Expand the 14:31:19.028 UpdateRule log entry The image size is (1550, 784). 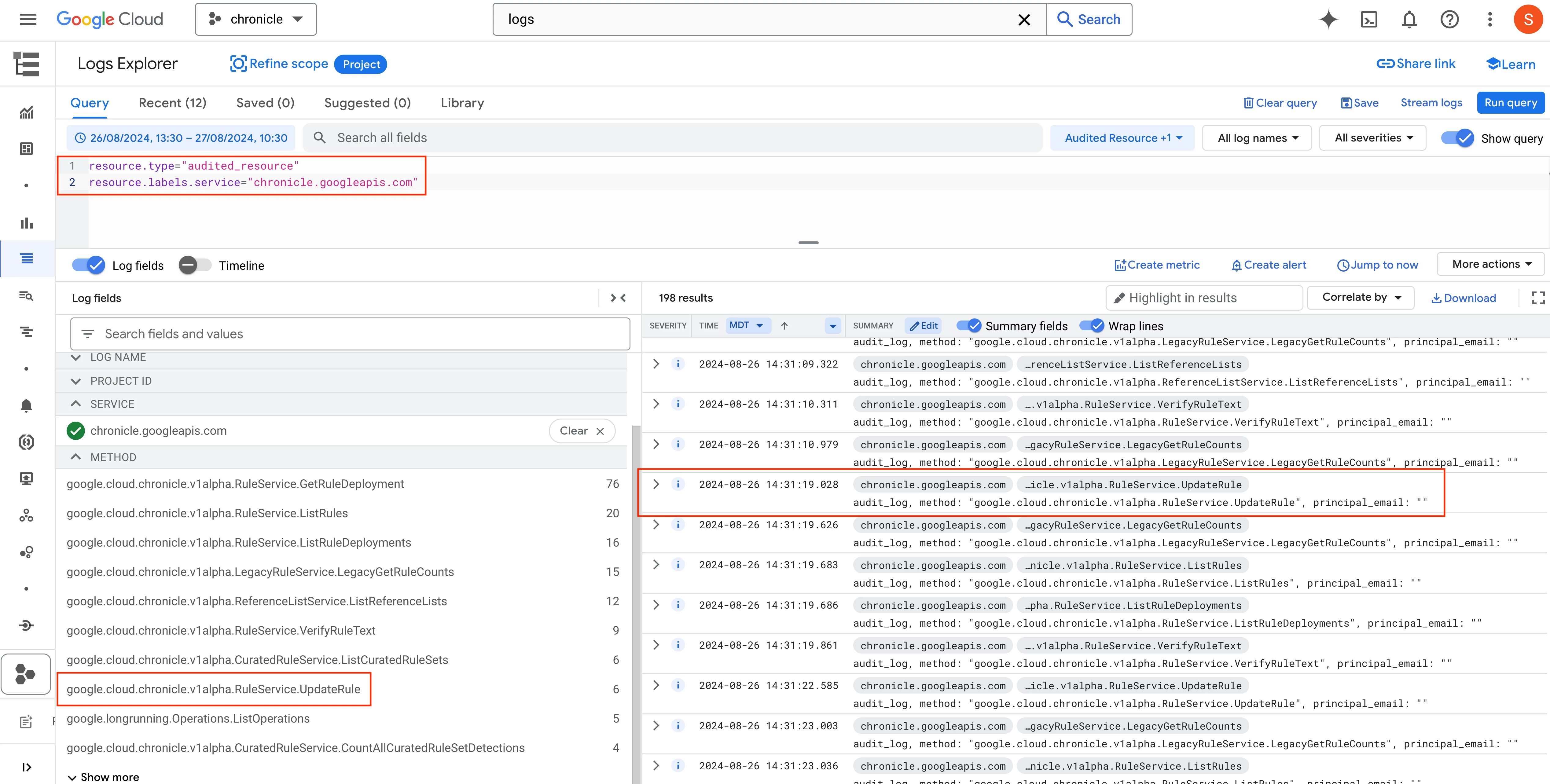click(656, 484)
